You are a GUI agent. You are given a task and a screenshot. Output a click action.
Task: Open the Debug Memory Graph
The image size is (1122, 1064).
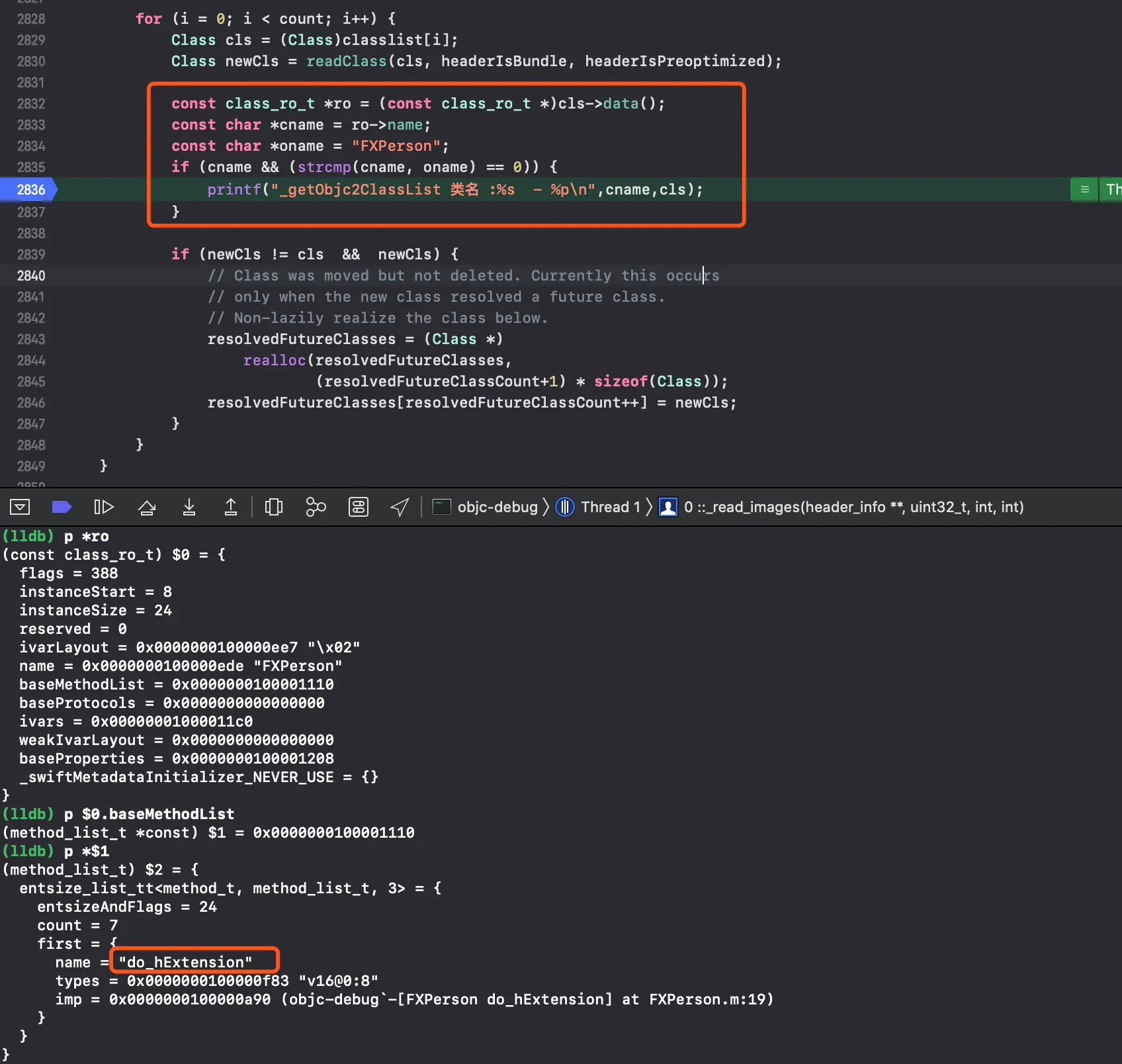(x=316, y=507)
